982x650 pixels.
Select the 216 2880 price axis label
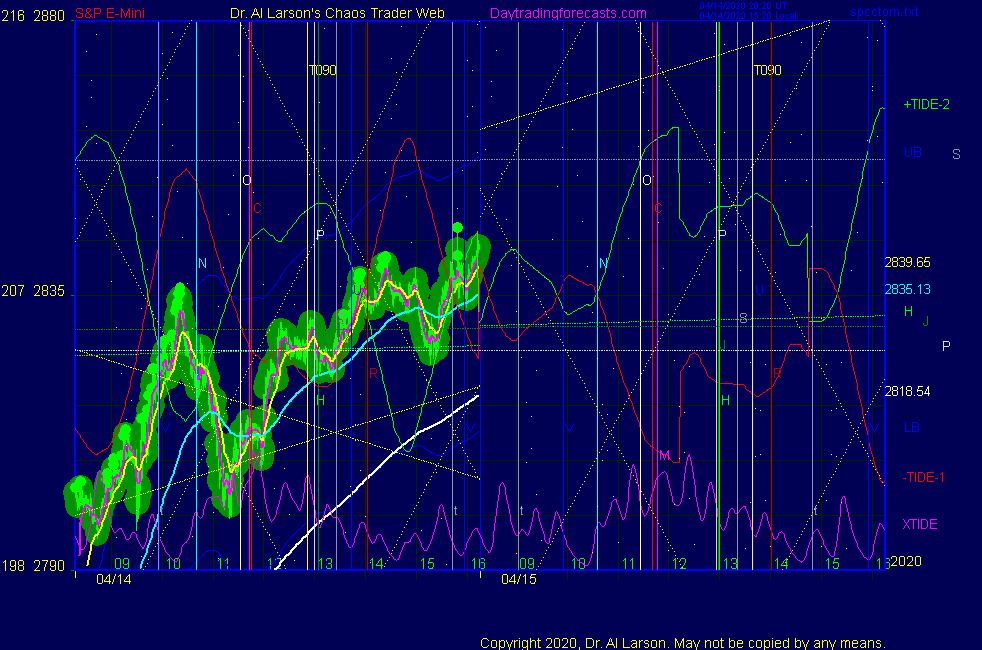point(33,16)
